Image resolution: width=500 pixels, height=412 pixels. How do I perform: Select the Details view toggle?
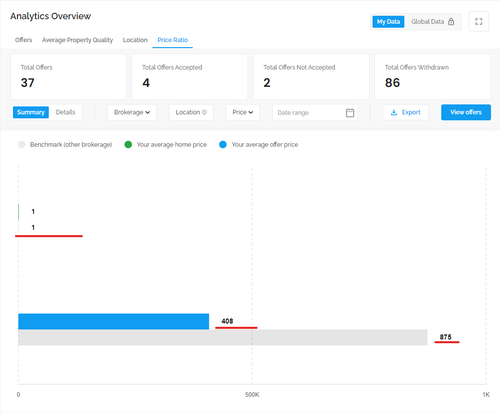click(x=65, y=112)
